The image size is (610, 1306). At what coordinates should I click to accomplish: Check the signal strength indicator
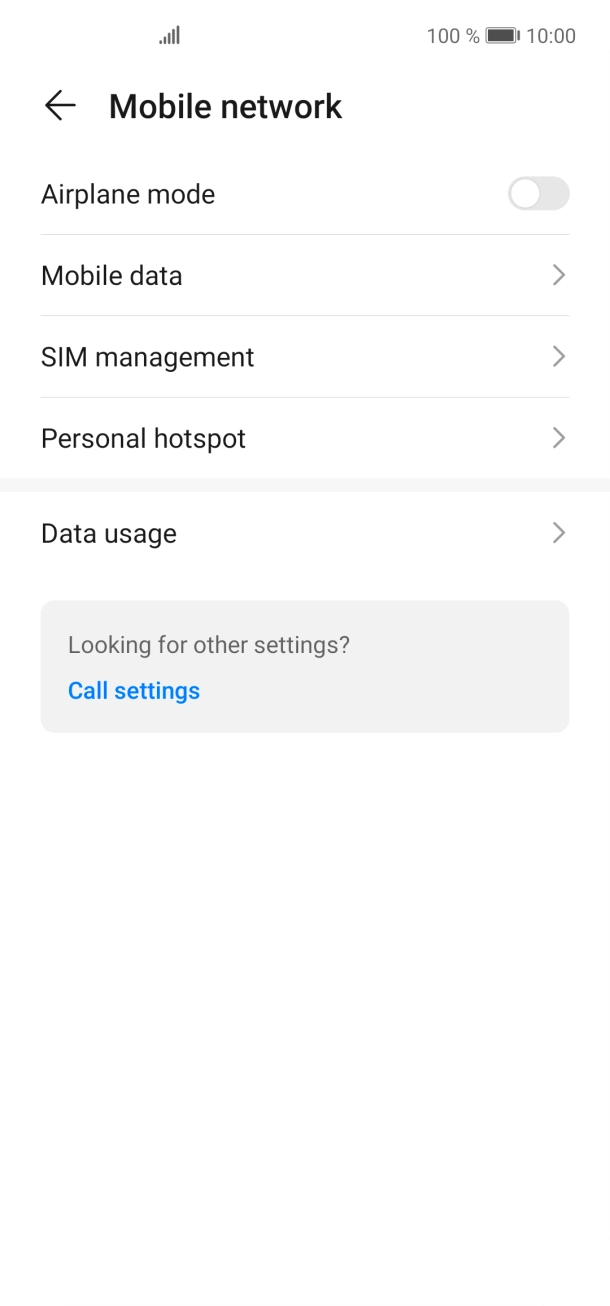click(168, 35)
